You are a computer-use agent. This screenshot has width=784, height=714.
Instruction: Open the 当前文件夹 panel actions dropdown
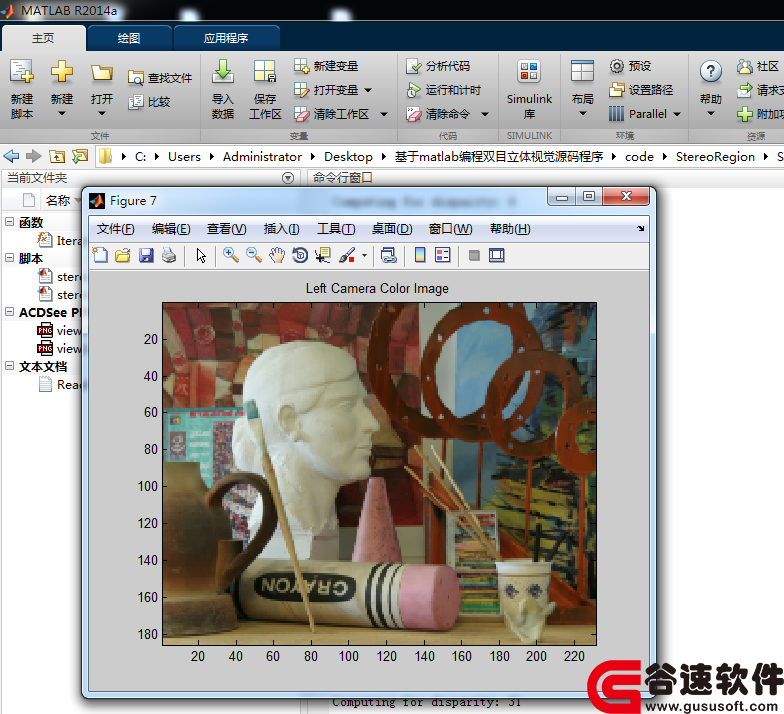click(288, 178)
